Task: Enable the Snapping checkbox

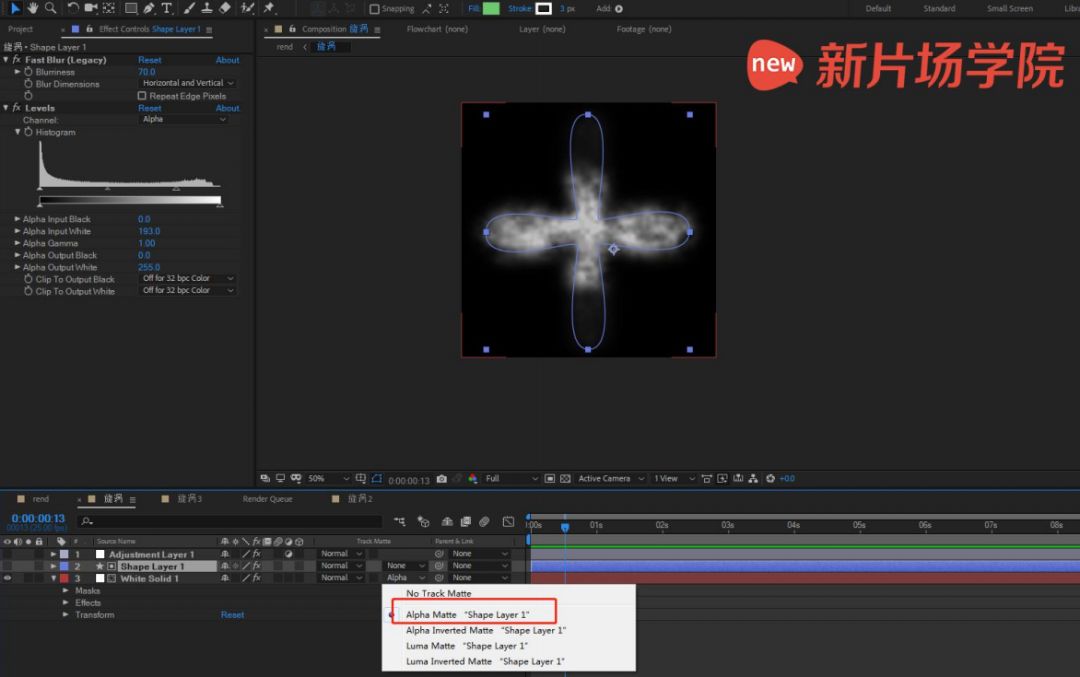Action: 375,9
